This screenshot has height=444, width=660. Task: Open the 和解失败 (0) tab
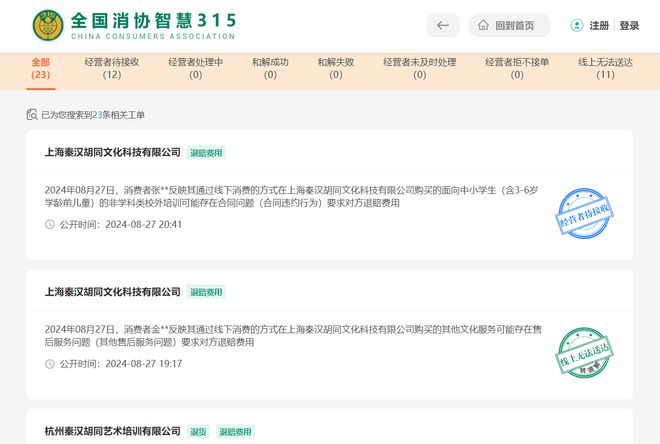tap(336, 69)
